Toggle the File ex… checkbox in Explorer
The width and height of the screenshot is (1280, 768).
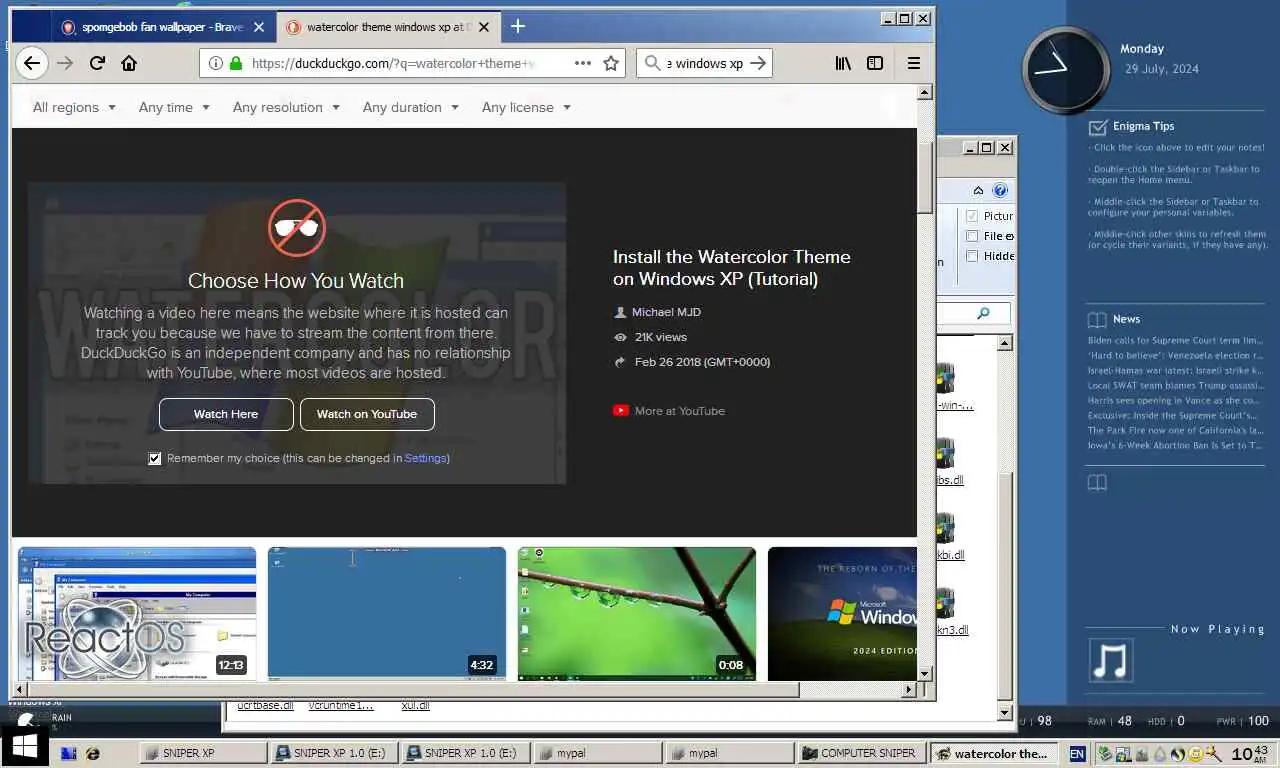tap(971, 236)
